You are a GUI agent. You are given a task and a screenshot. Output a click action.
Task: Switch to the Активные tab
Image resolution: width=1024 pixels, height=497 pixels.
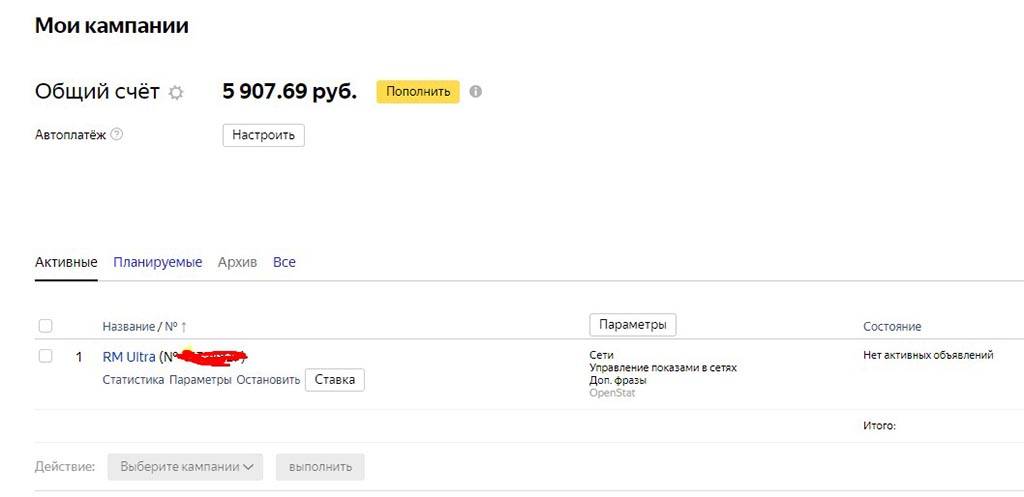[66, 262]
